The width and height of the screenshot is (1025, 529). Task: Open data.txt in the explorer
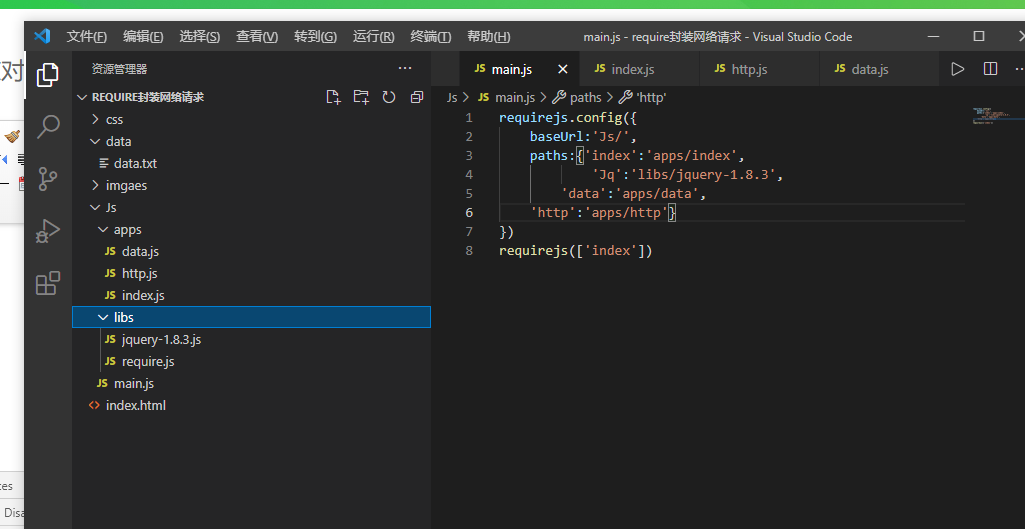coord(252,163)
